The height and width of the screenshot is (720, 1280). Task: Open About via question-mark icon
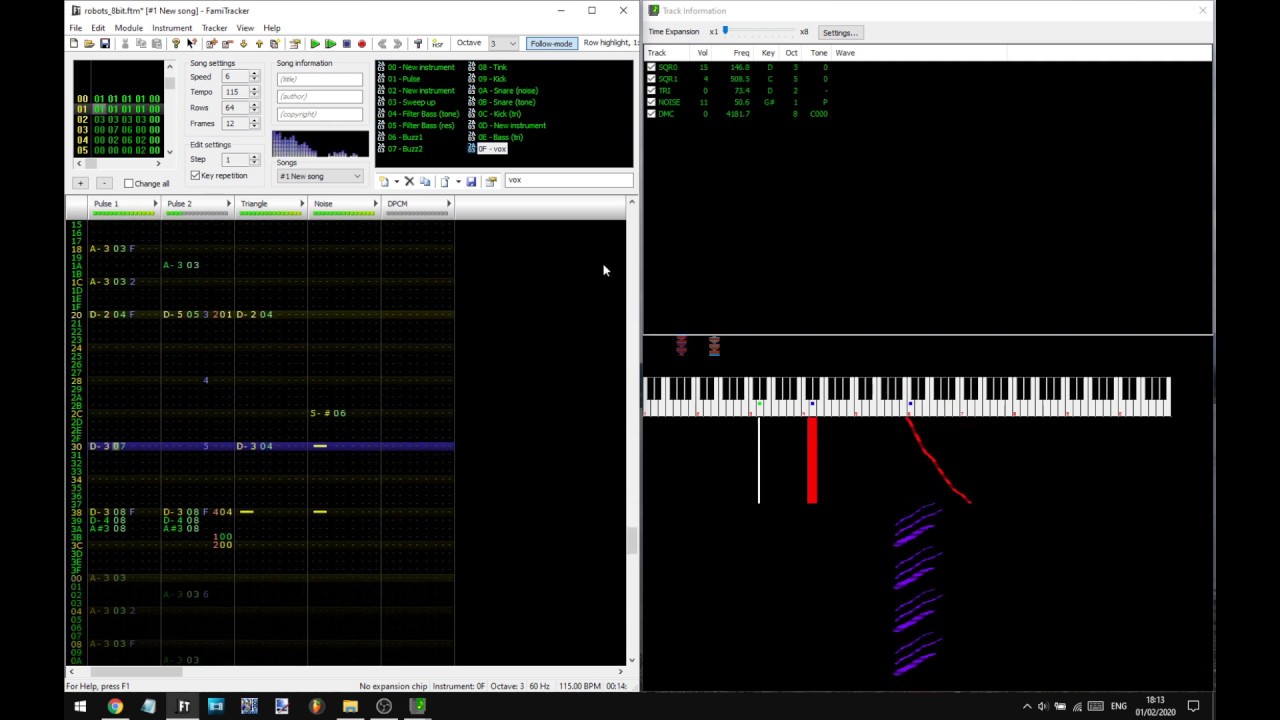(x=176, y=44)
